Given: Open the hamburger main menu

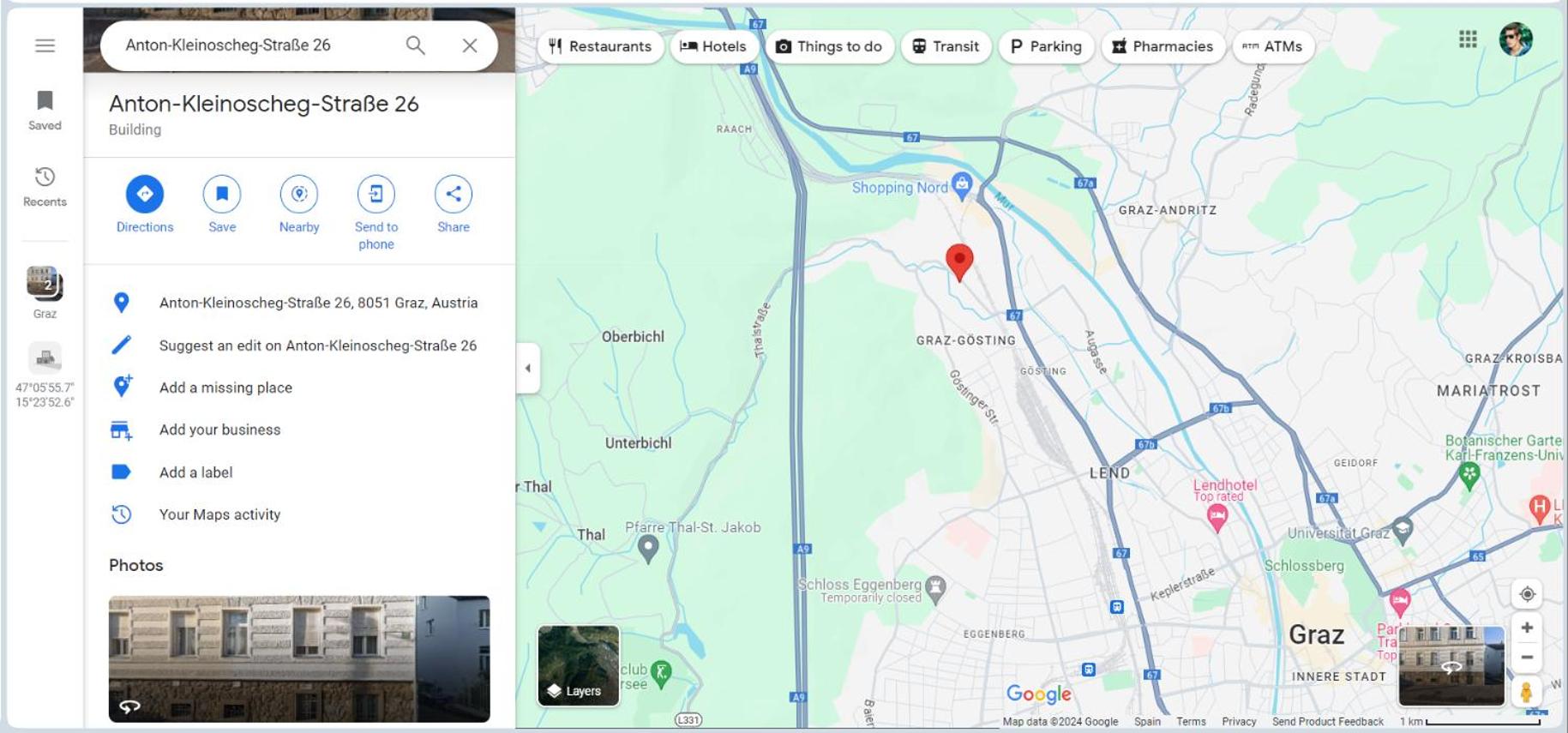Looking at the screenshot, I should pyautogui.click(x=45, y=45).
